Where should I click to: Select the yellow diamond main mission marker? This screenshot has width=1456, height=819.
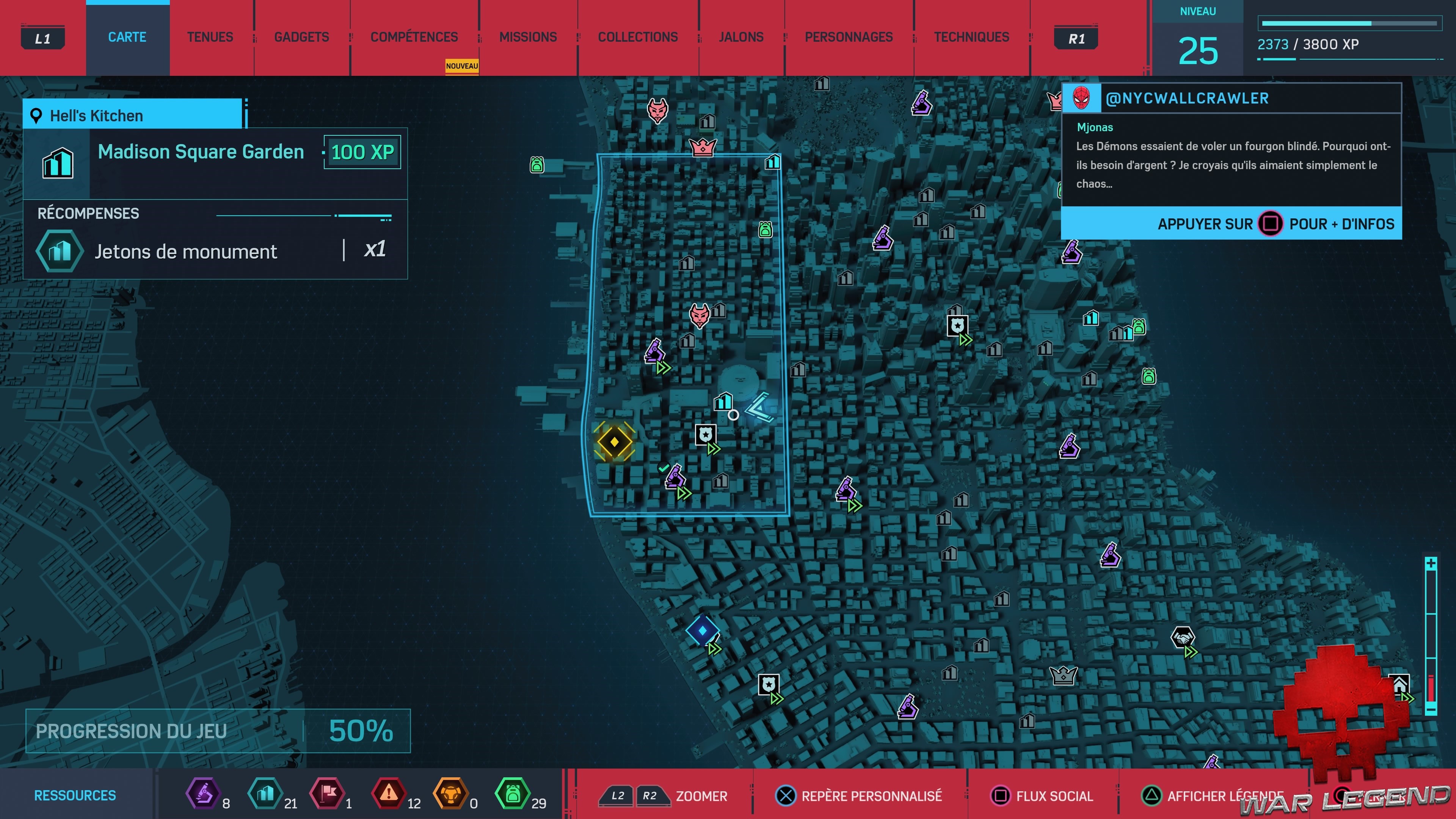click(614, 441)
